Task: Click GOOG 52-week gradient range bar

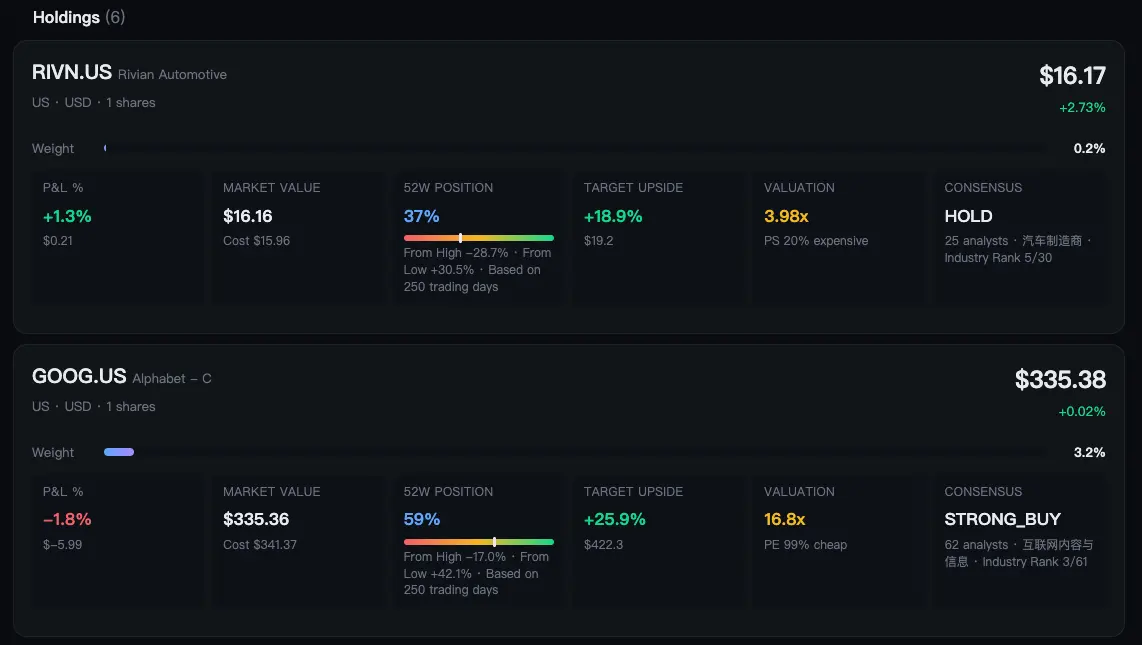Action: pos(479,542)
